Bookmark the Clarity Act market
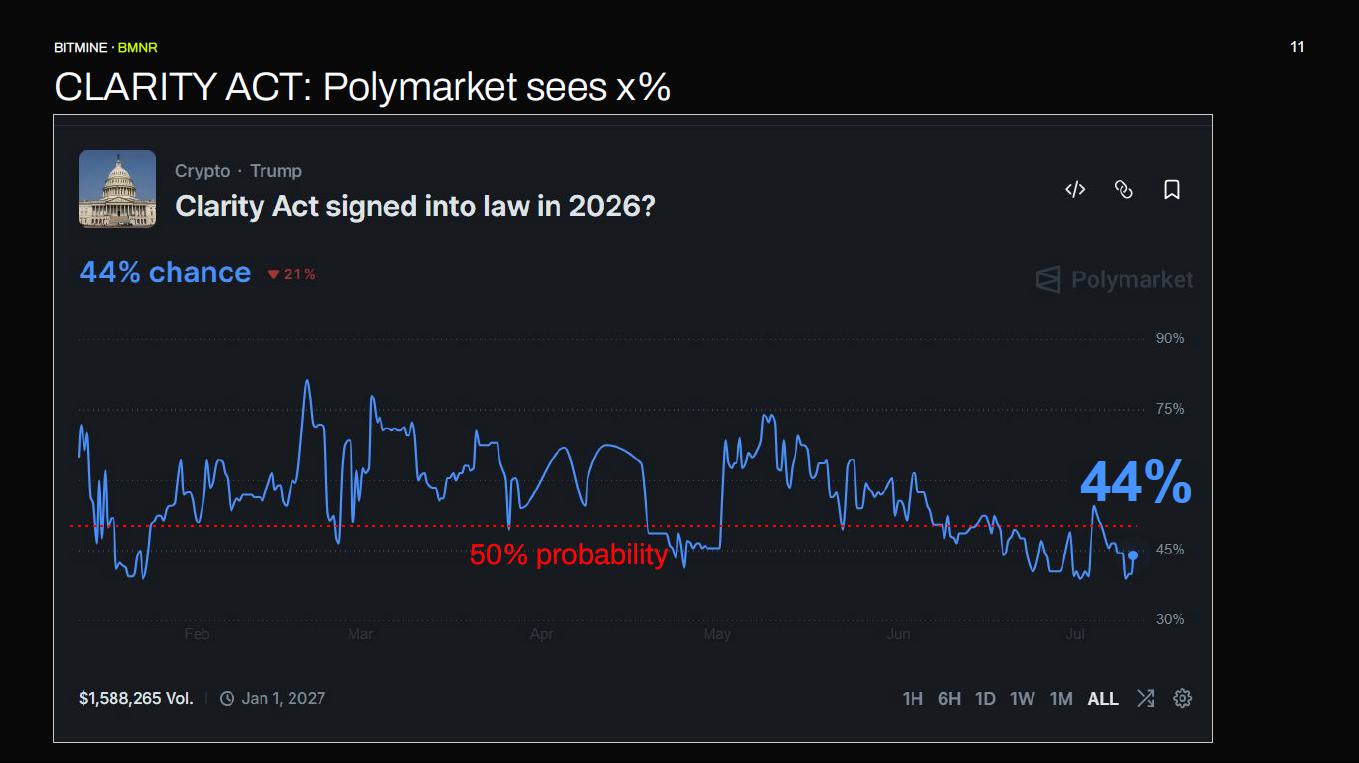Screen dimensions: 1359x763 (1172, 189)
